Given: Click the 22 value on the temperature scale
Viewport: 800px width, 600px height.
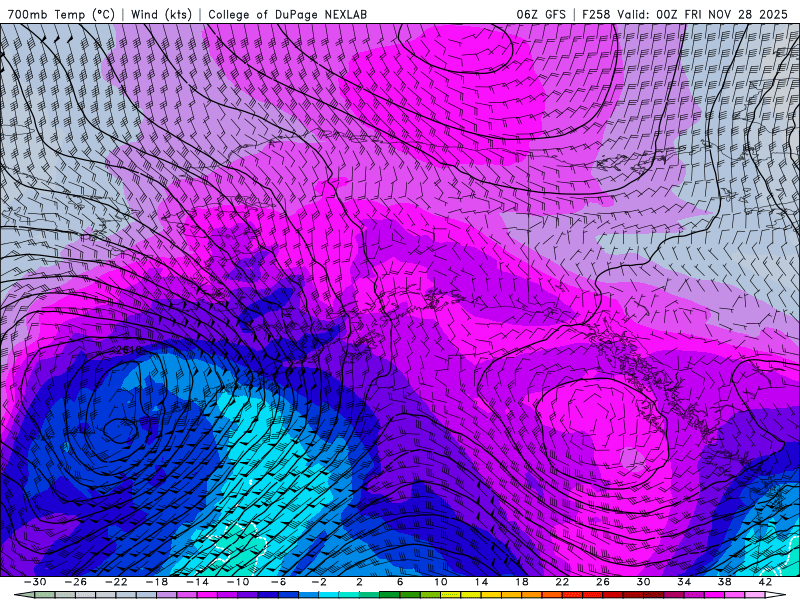Looking at the screenshot, I should (x=562, y=582).
